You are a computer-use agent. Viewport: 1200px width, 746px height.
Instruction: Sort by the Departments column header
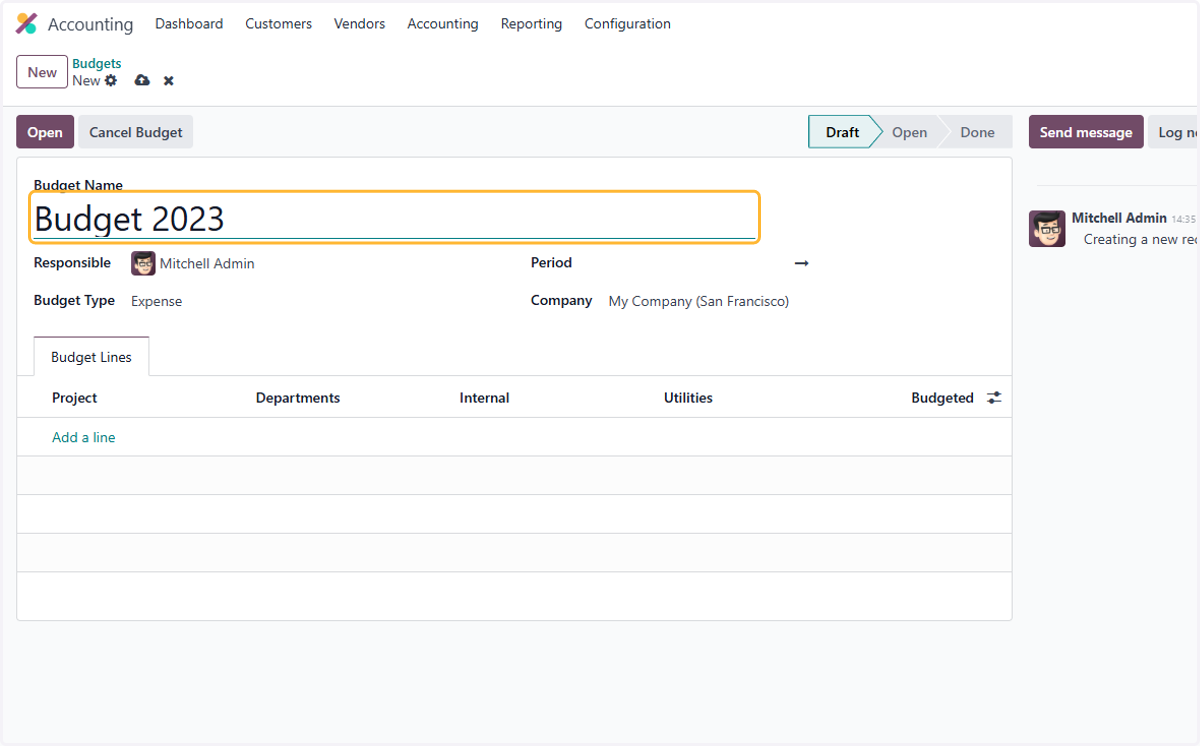click(298, 398)
